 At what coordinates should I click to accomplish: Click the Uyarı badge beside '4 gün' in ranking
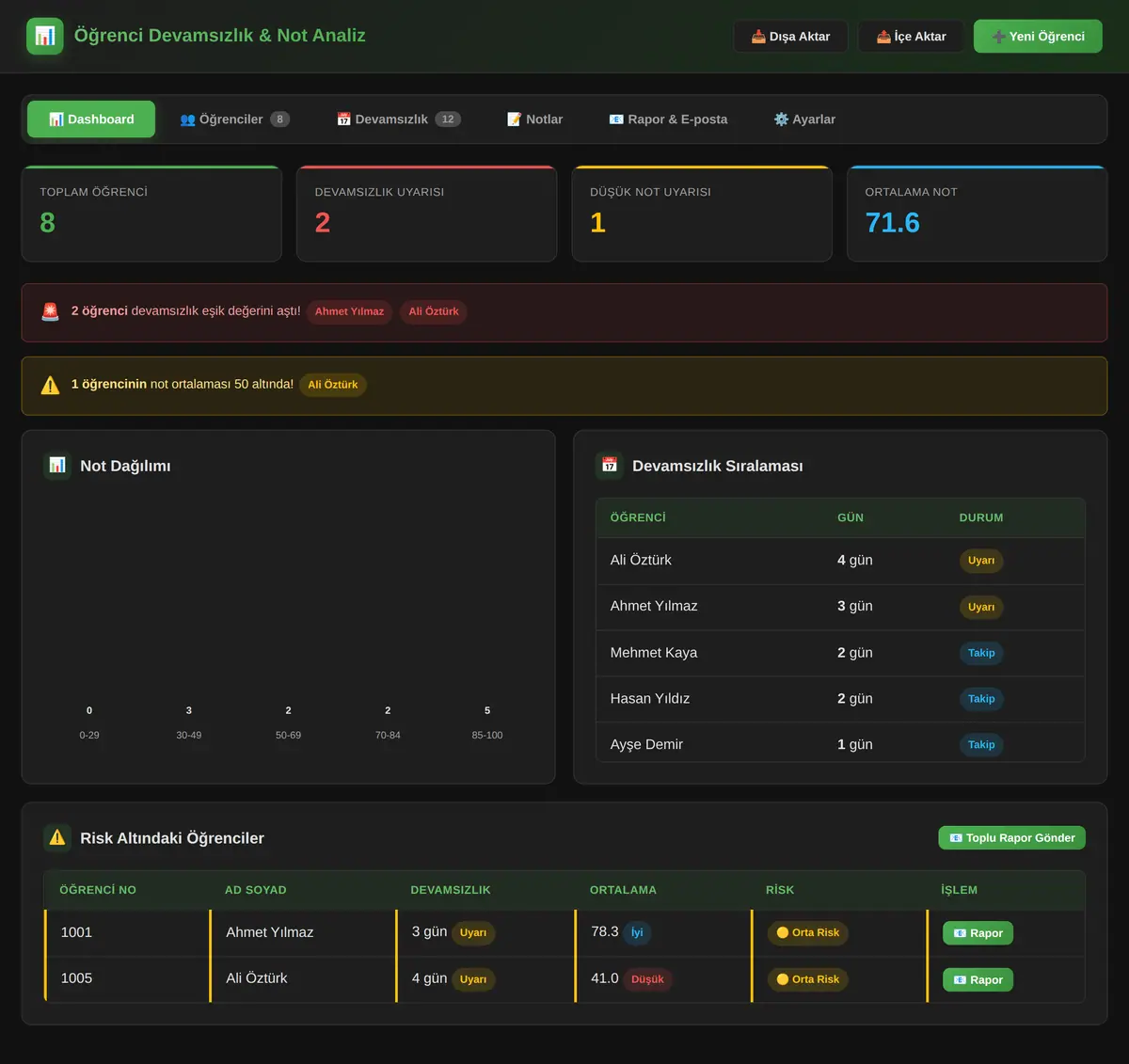(x=981, y=561)
